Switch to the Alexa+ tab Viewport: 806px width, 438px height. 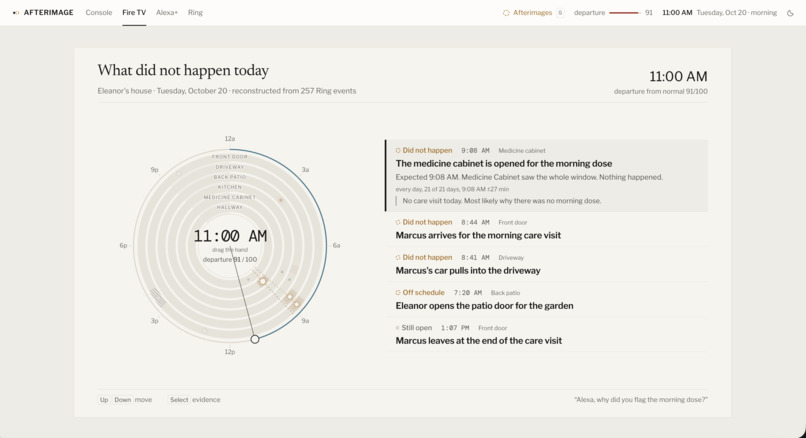tap(167, 13)
